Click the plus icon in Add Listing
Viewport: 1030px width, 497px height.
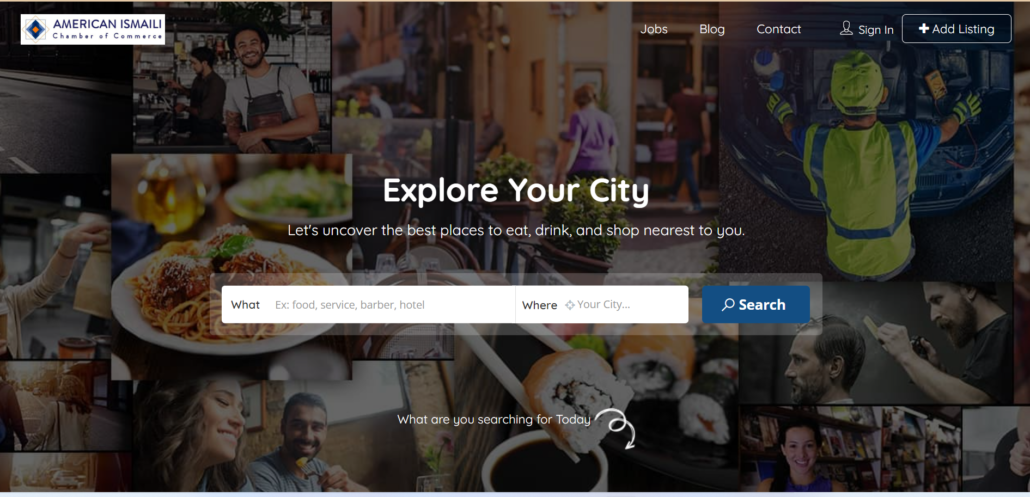coord(924,29)
